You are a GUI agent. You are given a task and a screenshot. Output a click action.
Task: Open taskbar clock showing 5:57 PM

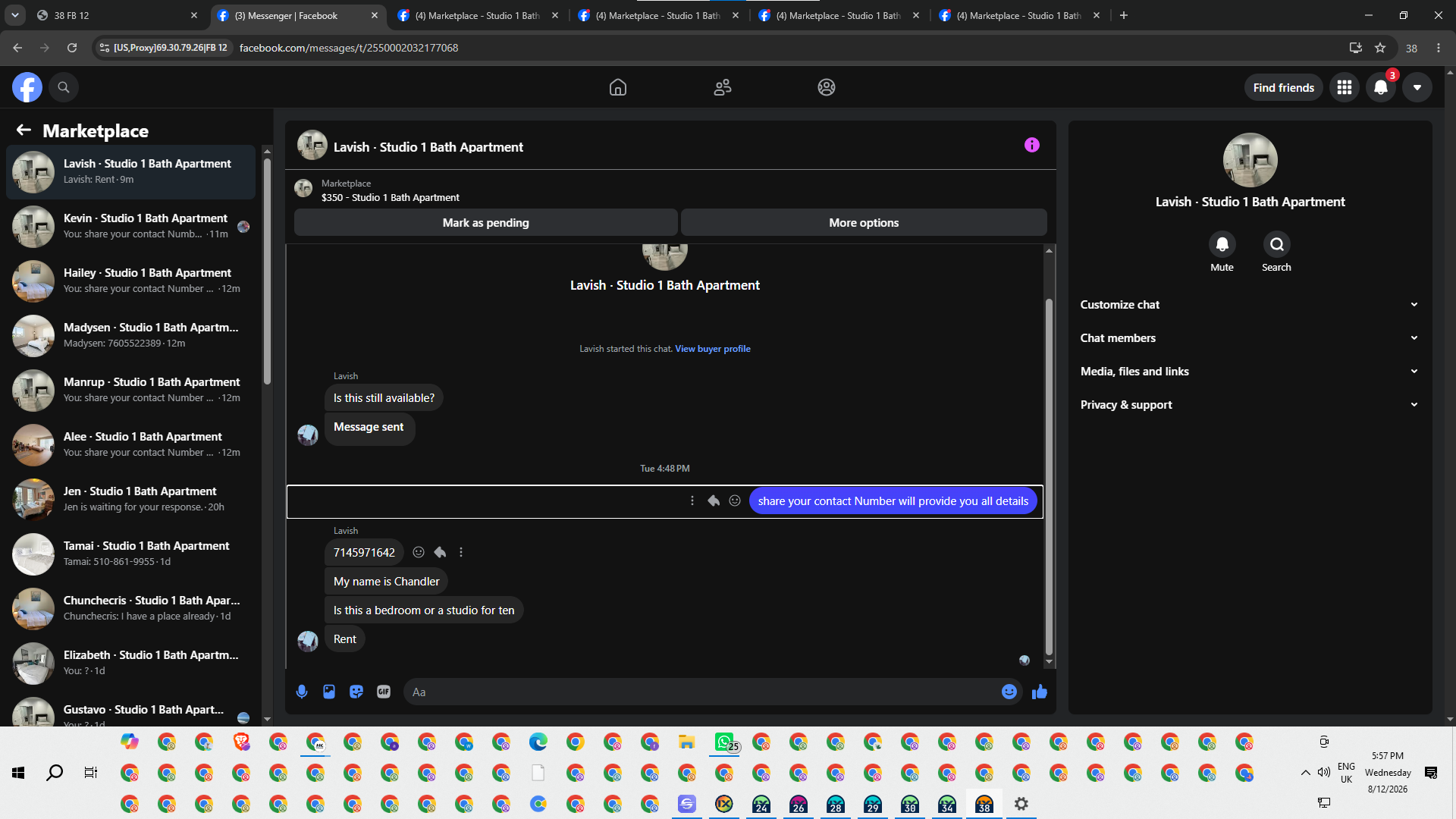(x=1388, y=773)
